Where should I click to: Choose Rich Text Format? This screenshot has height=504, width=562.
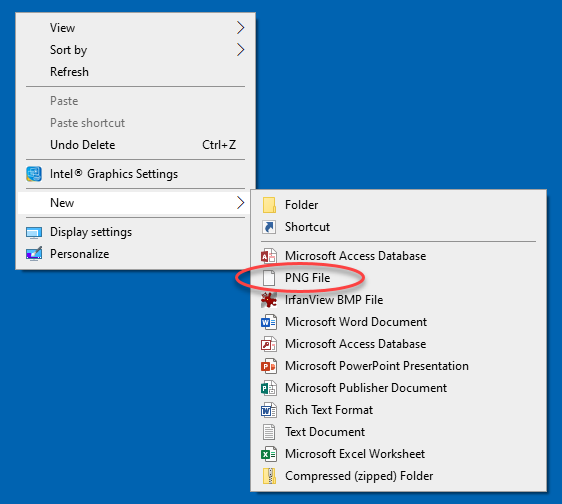399,410
